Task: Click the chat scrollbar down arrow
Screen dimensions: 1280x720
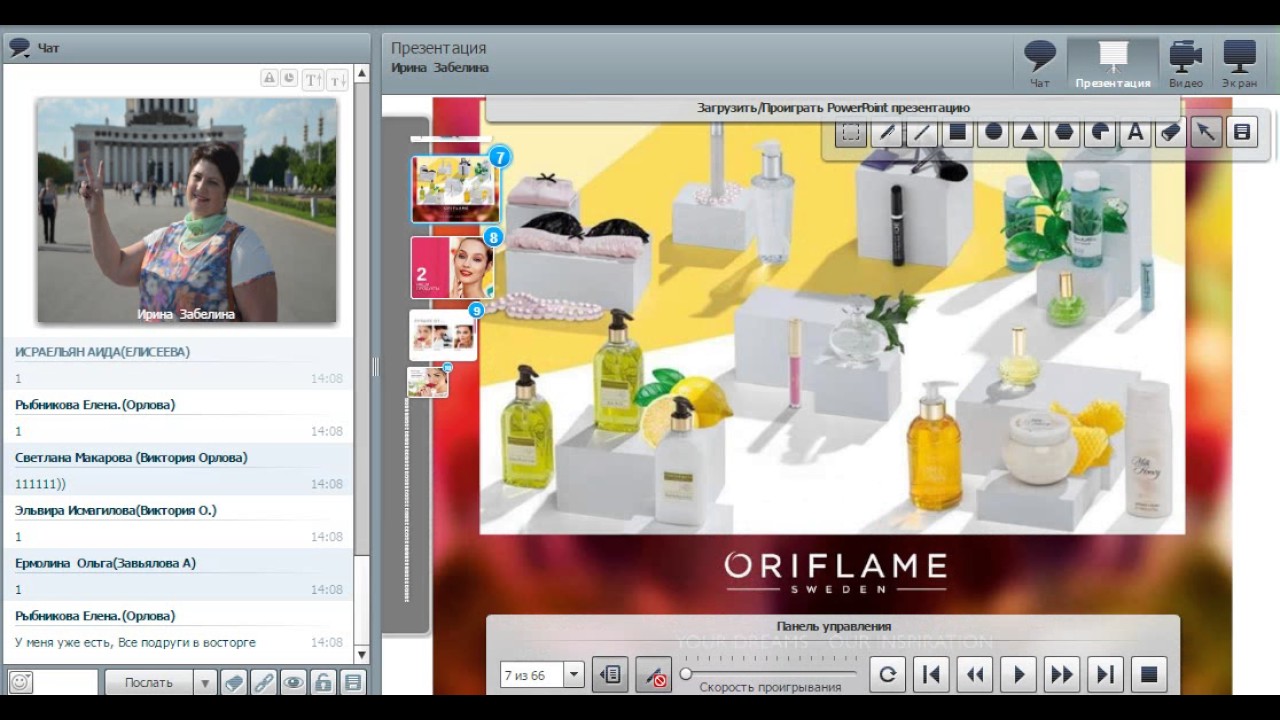Action: click(x=361, y=655)
